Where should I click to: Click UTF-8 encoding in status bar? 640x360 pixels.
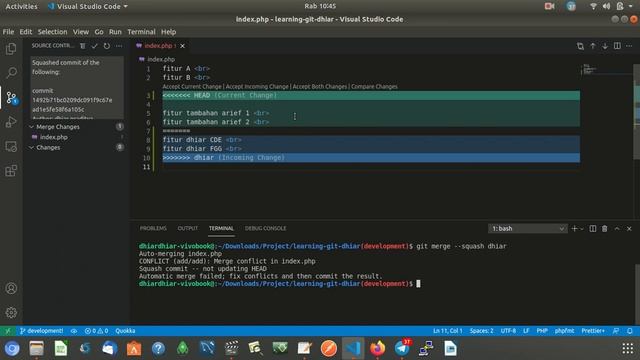coord(508,331)
